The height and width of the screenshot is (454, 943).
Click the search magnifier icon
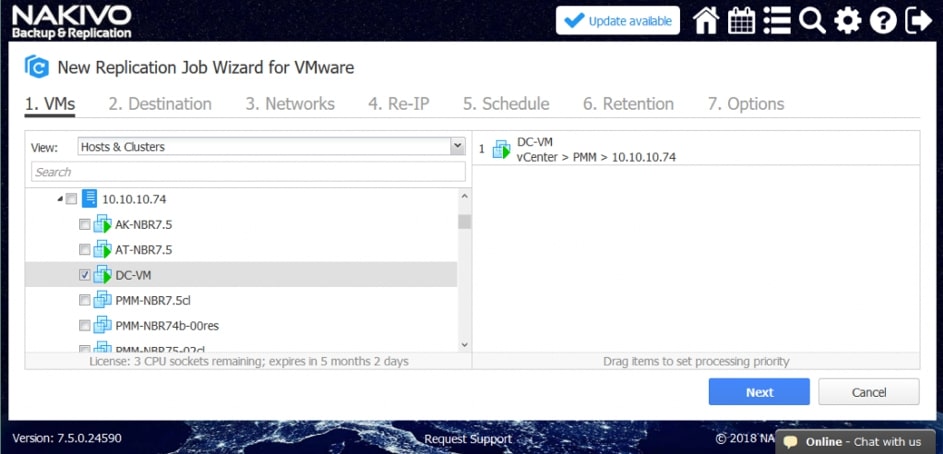812,21
